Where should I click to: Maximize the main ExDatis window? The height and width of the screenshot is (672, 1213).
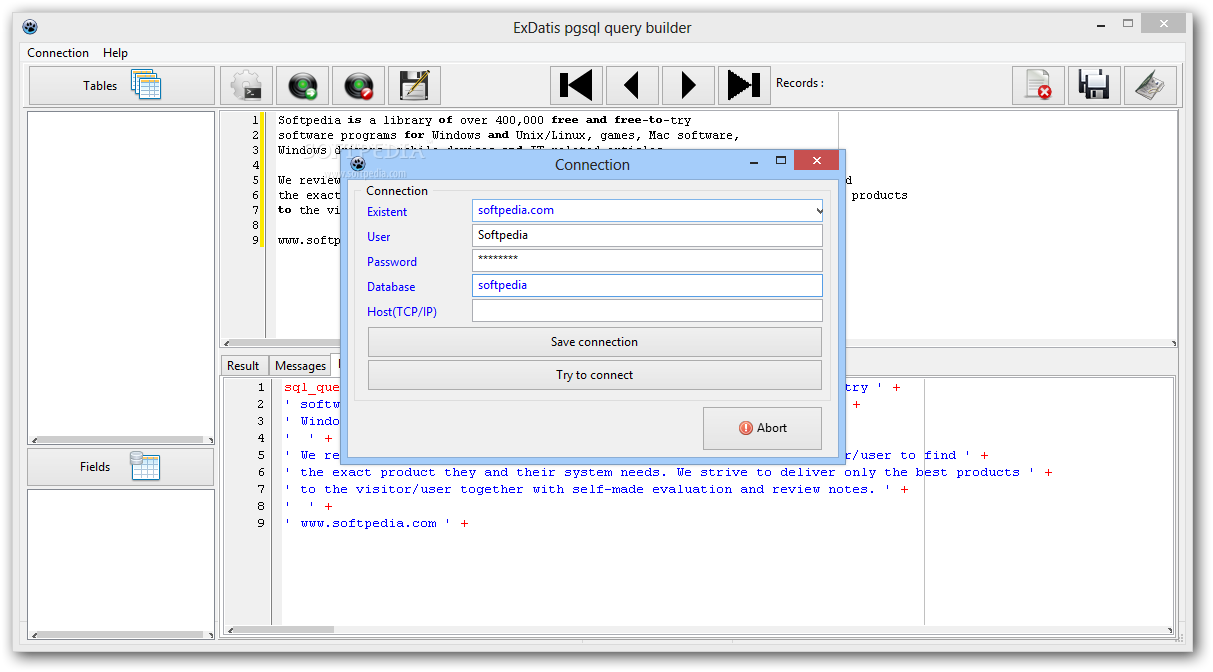(1128, 23)
